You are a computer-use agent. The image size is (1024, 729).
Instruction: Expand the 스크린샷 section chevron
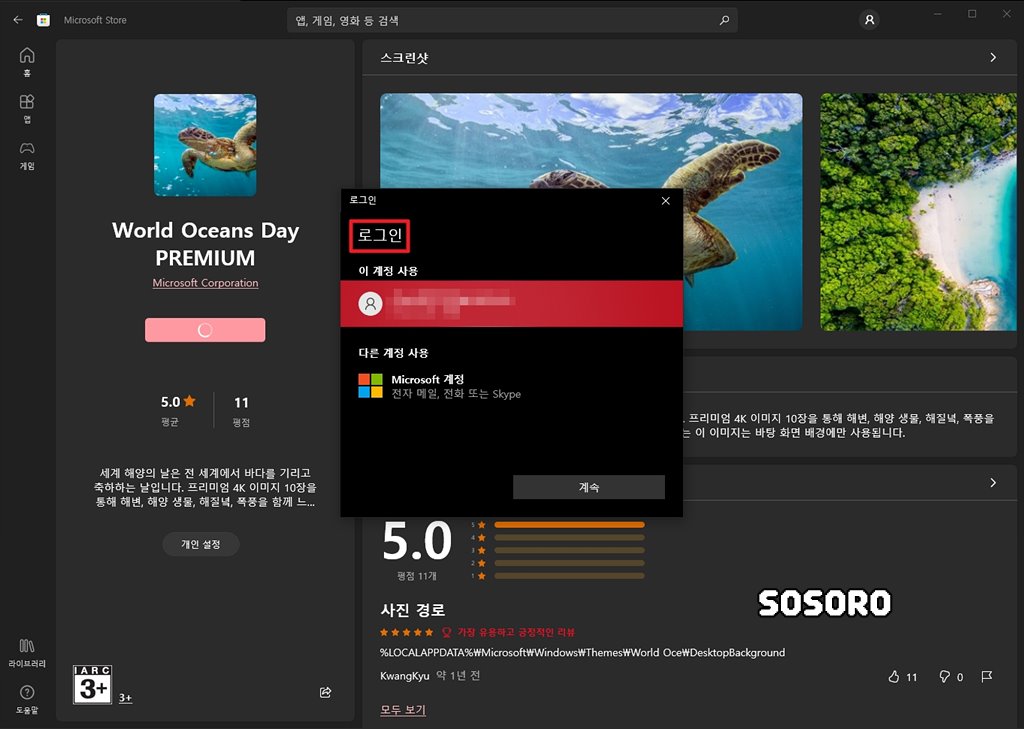tap(993, 57)
